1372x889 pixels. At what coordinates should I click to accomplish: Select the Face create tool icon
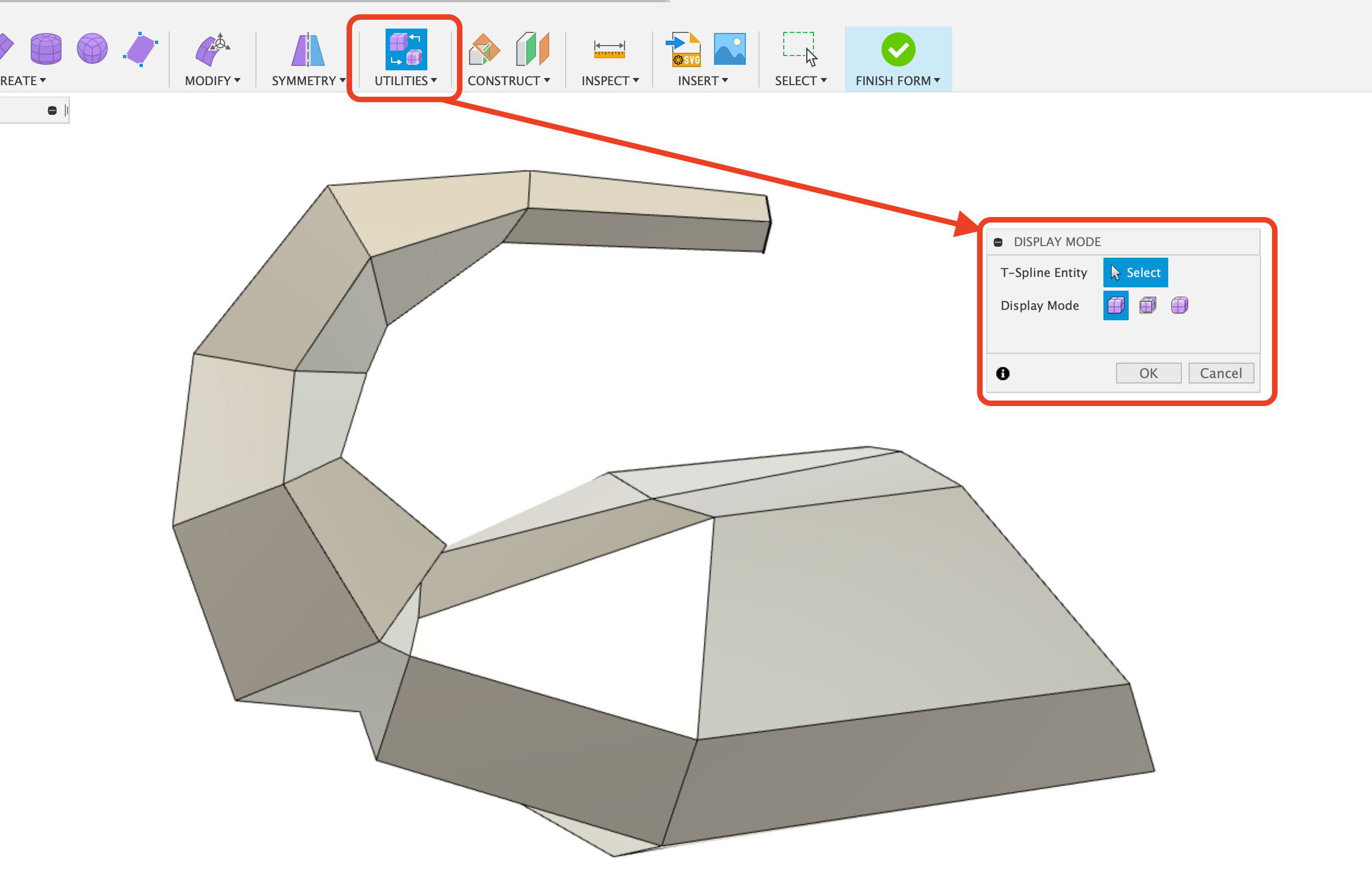tap(140, 49)
